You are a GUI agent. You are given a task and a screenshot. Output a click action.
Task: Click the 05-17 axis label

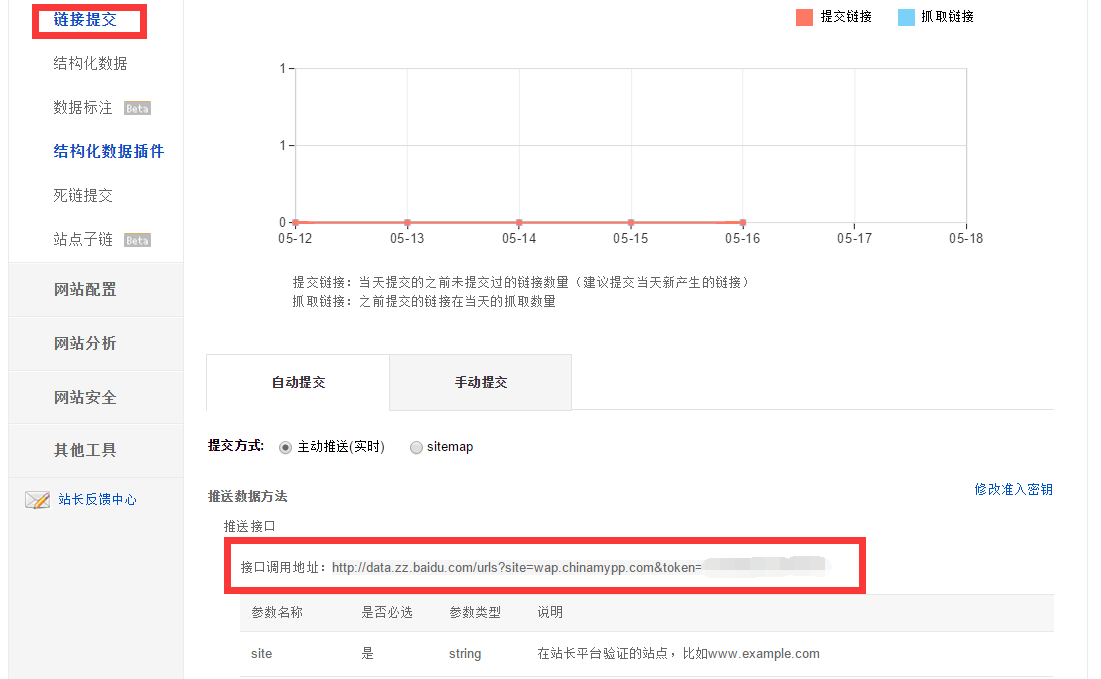855,239
